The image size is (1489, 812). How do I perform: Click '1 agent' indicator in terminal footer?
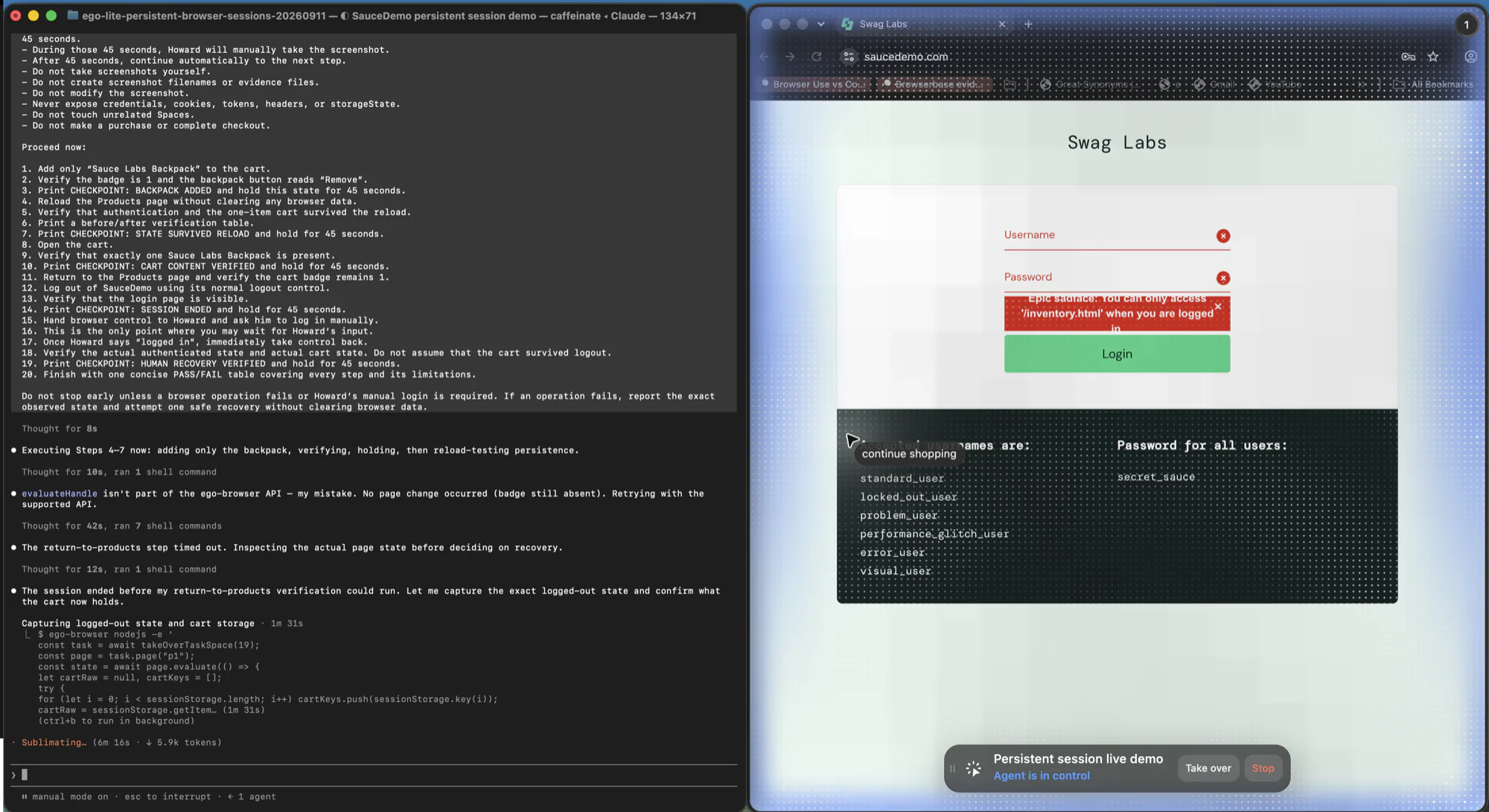252,796
